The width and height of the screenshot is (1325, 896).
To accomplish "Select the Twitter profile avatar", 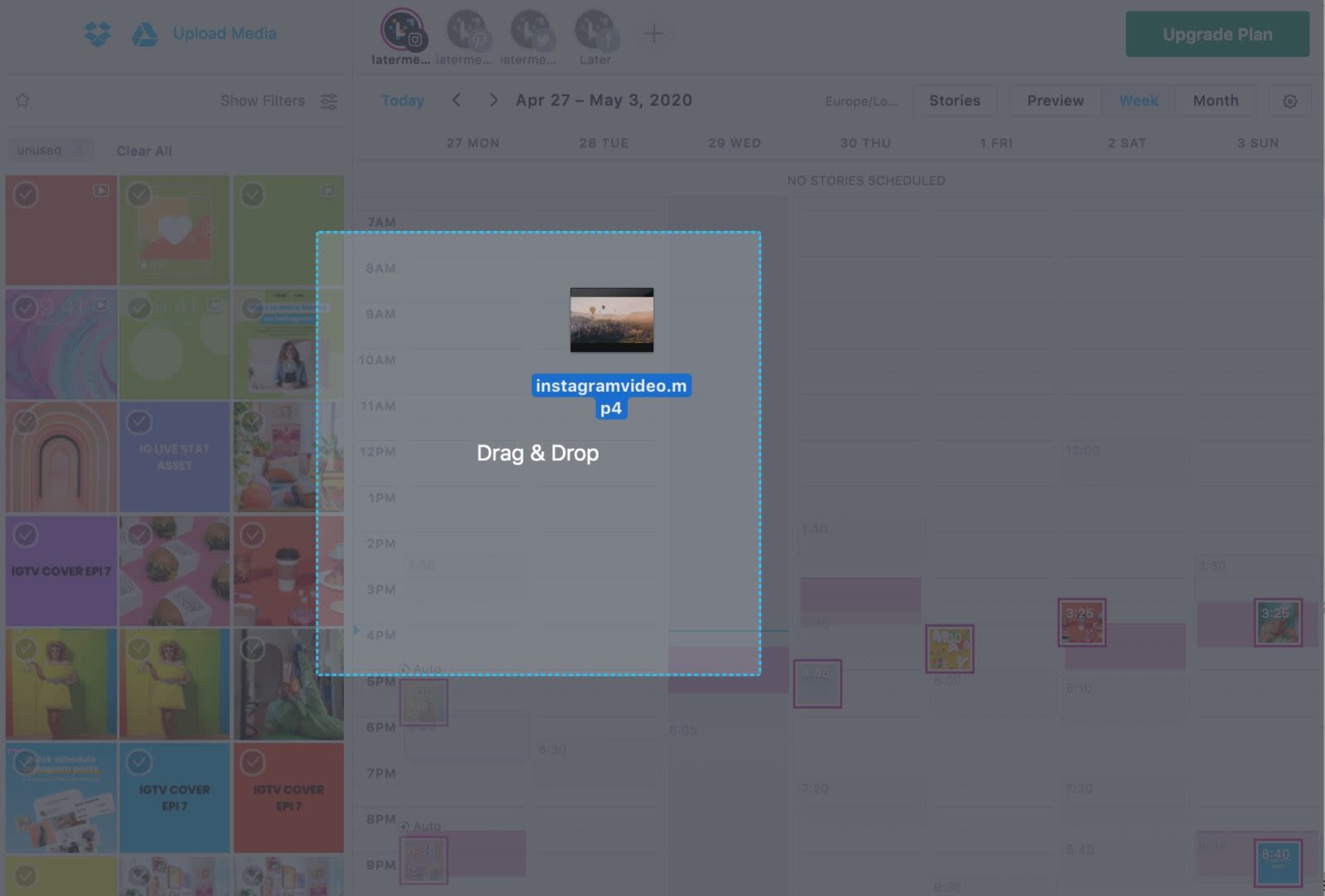I will click(531, 31).
